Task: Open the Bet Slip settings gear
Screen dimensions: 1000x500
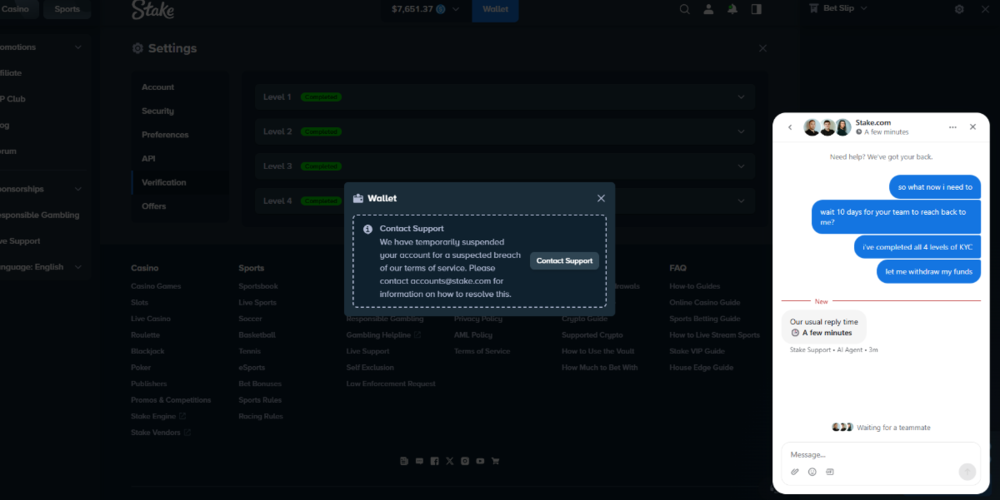Action: pyautogui.click(x=959, y=9)
